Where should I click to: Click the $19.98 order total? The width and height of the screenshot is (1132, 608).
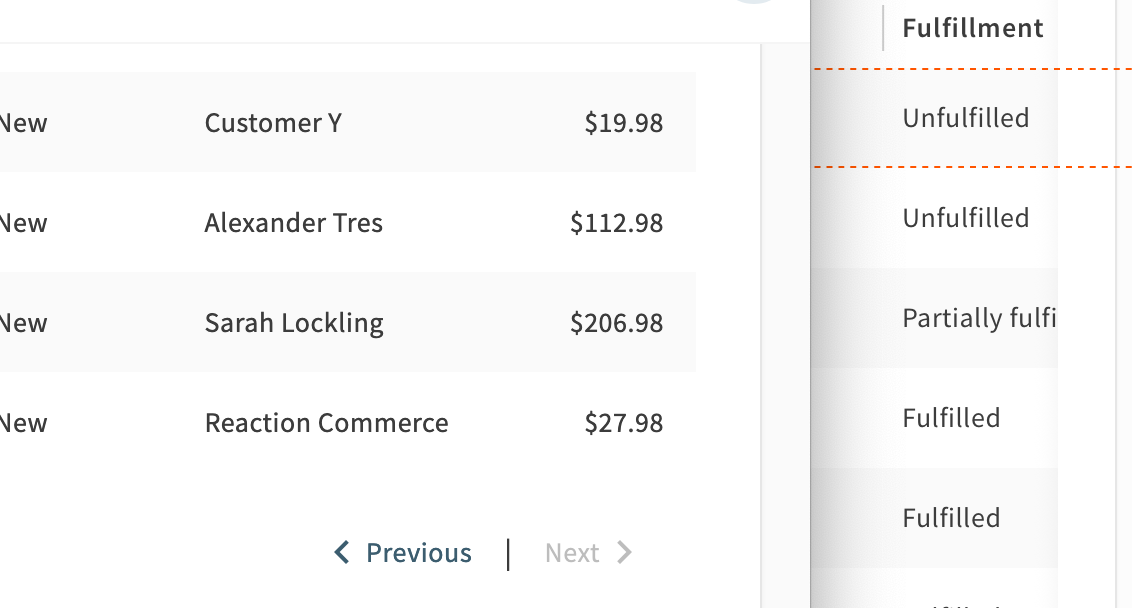click(x=622, y=122)
